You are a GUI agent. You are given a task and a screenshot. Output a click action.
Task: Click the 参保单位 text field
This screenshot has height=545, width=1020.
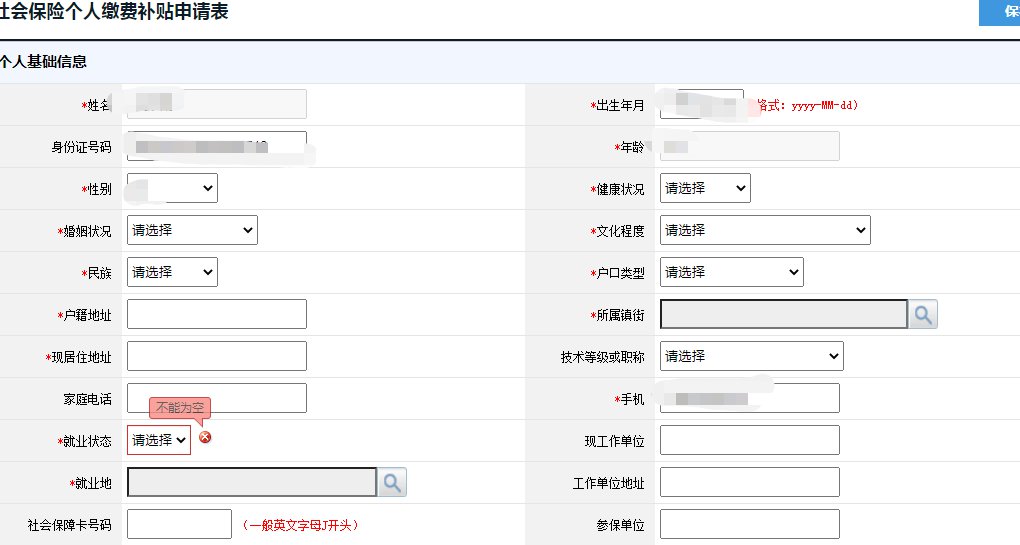point(749,524)
